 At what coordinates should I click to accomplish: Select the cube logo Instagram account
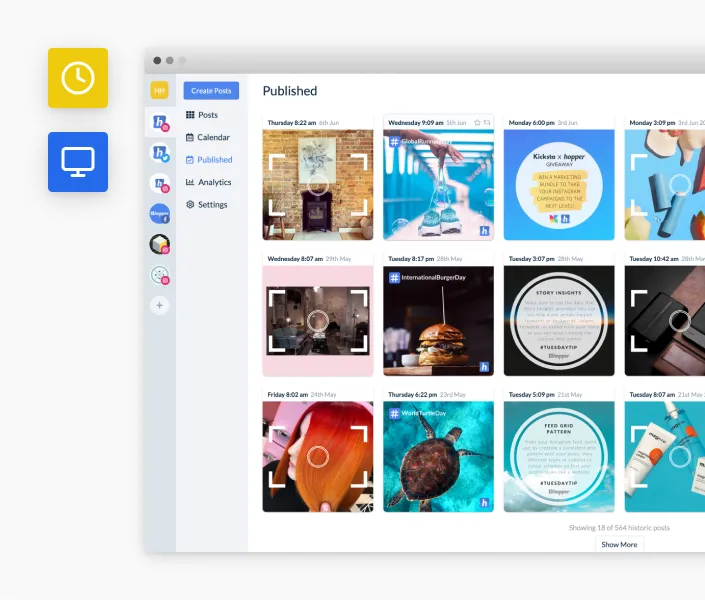160,244
